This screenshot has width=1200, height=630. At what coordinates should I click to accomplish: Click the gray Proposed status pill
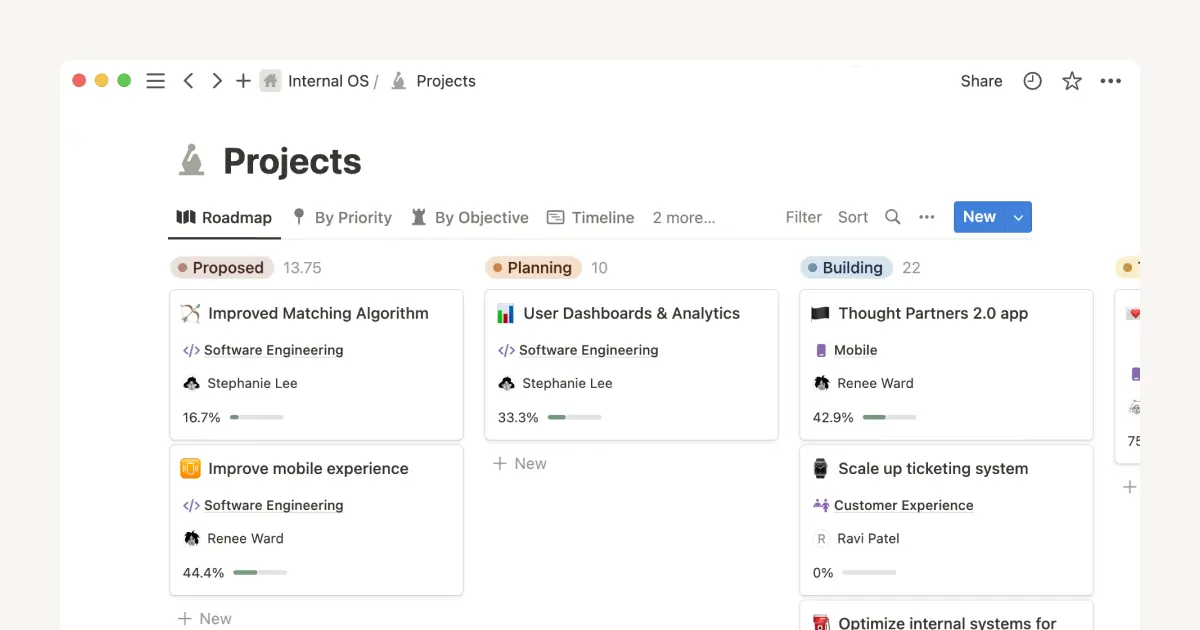222,267
